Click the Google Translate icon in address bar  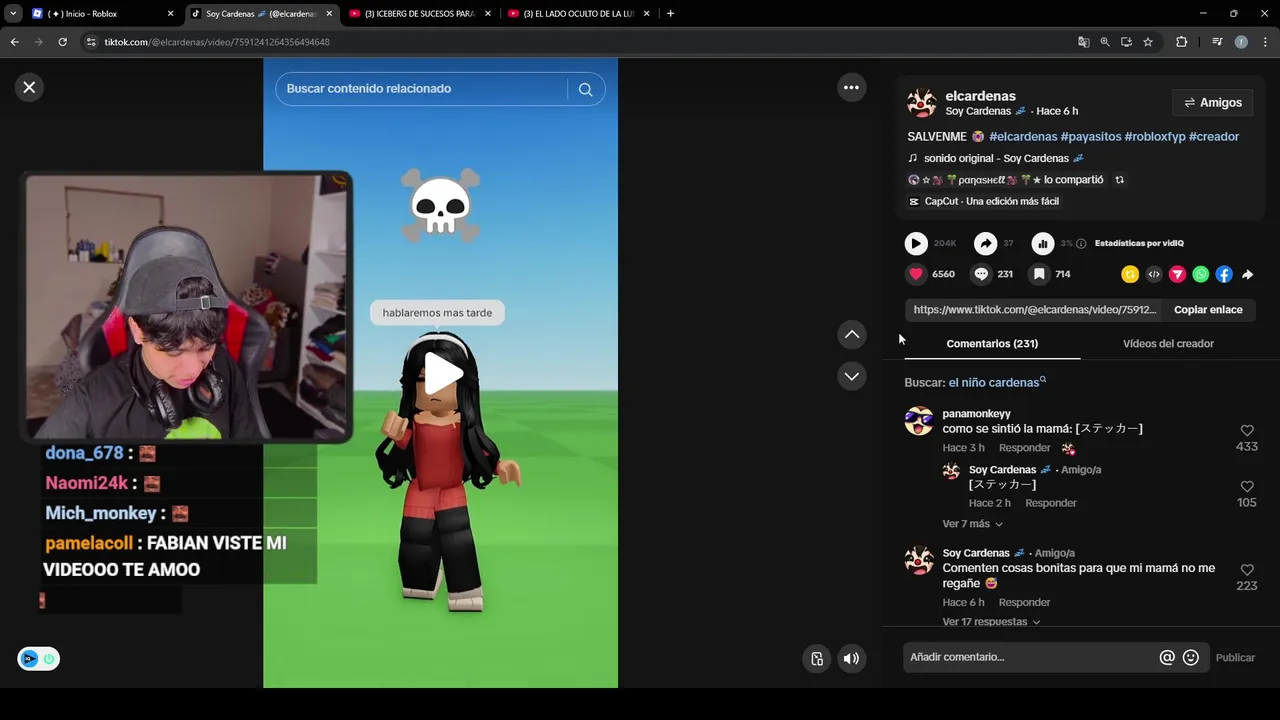click(x=1083, y=42)
